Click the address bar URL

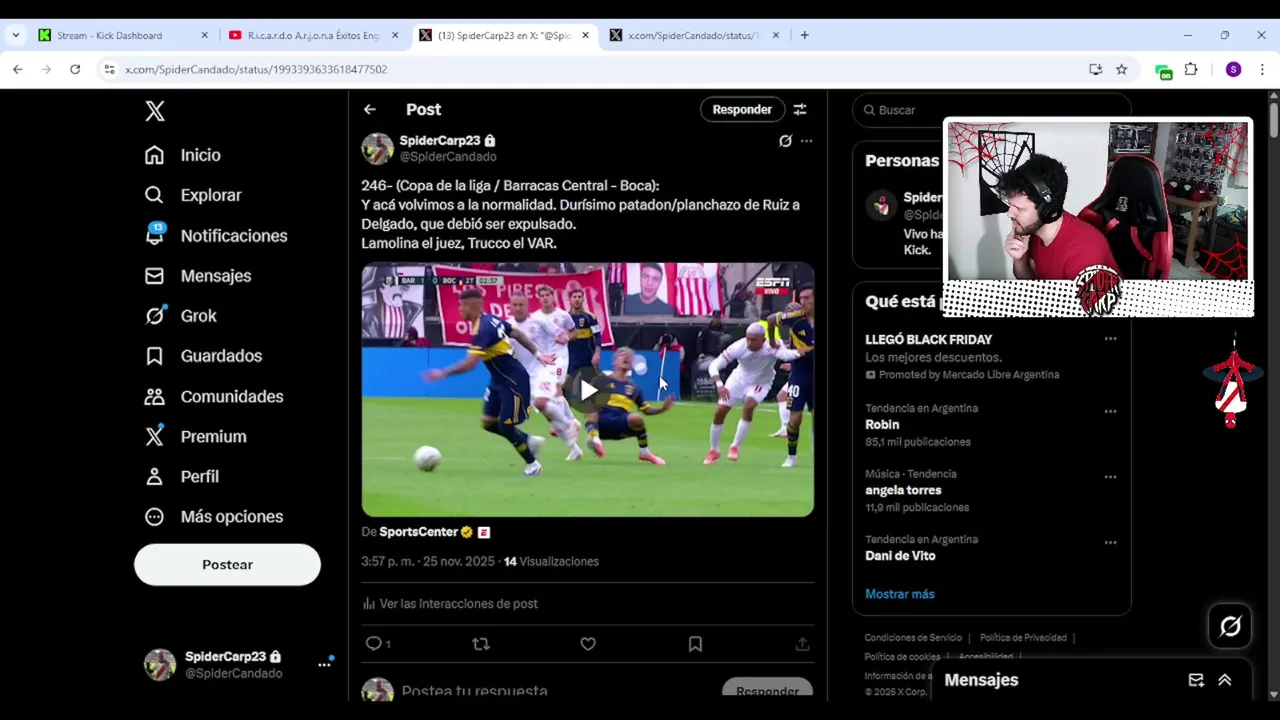coord(256,69)
